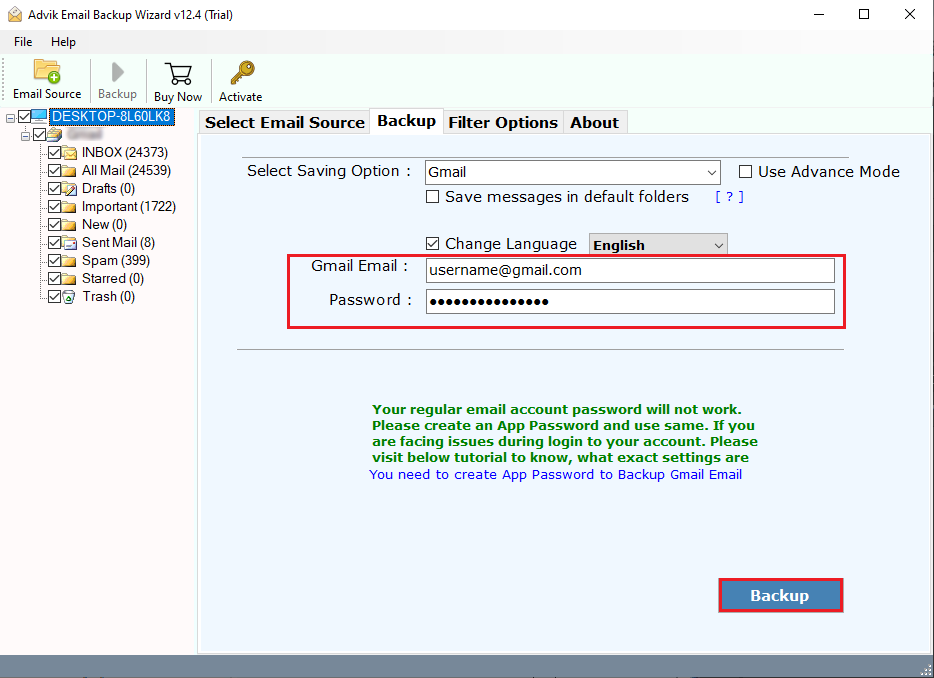Switch to Select Email Source tab

[x=285, y=122]
